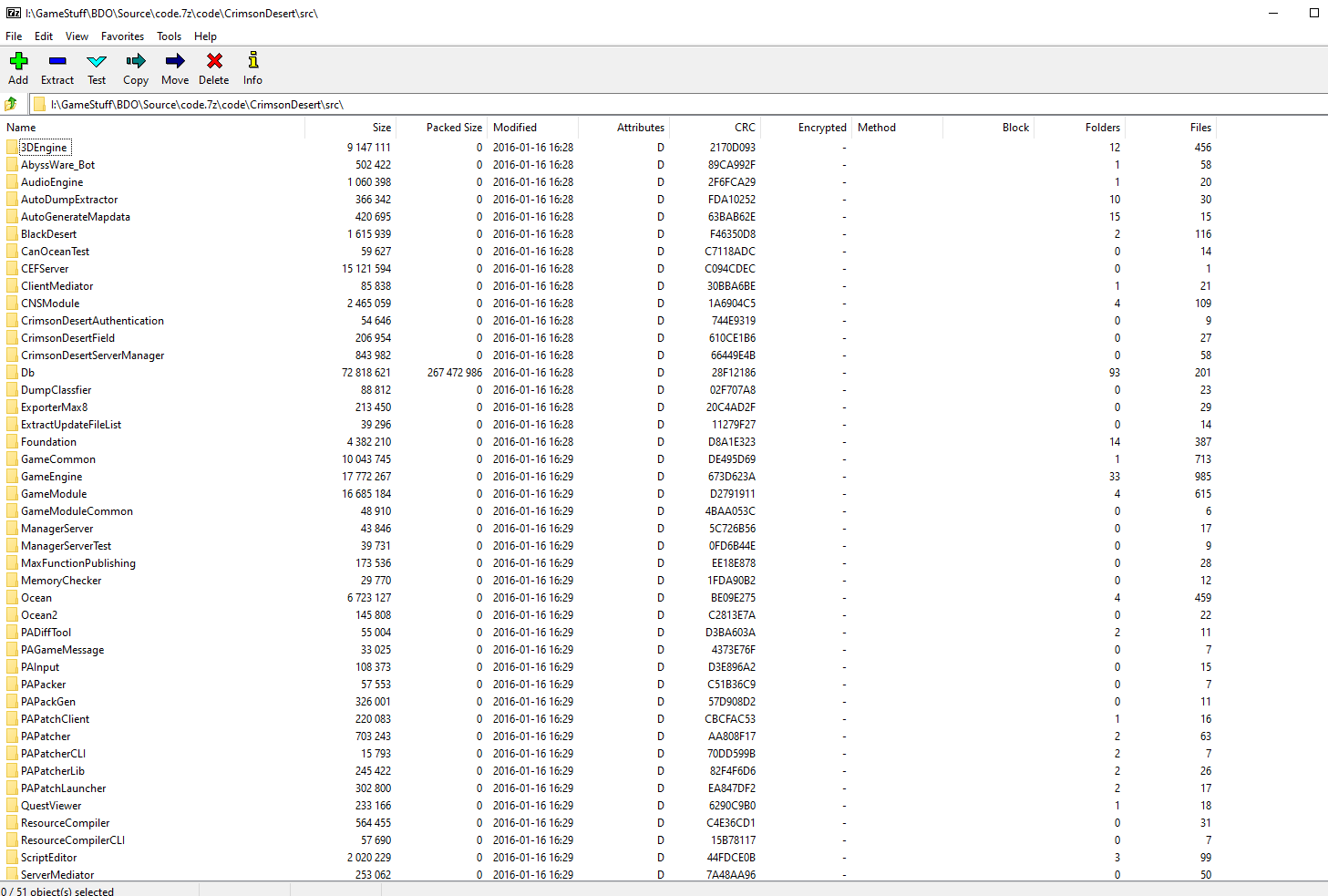Image resolution: width=1328 pixels, height=896 pixels.
Task: Click the Db packed size 267 472 986
Action: 455,373
